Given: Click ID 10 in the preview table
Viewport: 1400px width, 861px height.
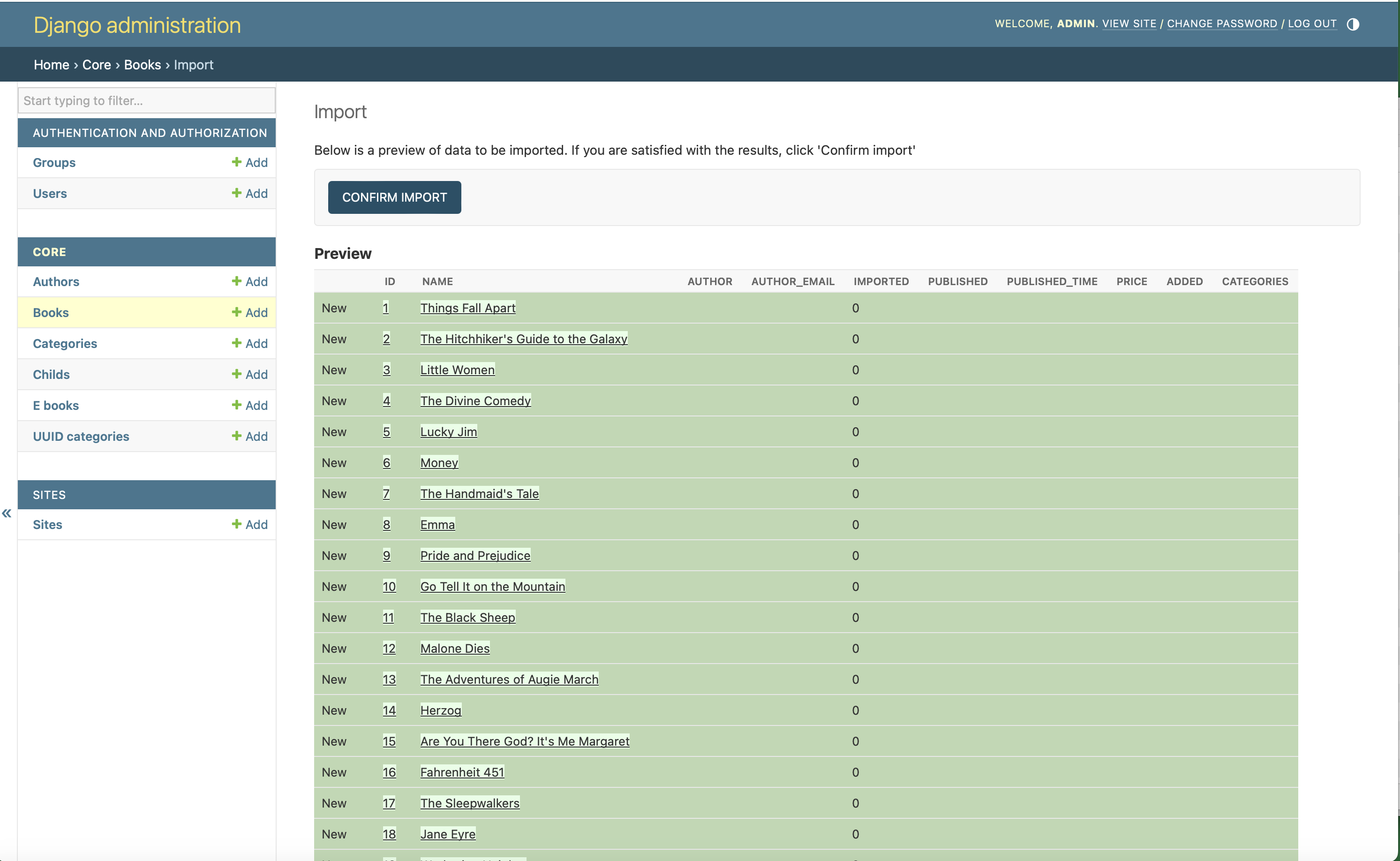Looking at the screenshot, I should tap(389, 586).
